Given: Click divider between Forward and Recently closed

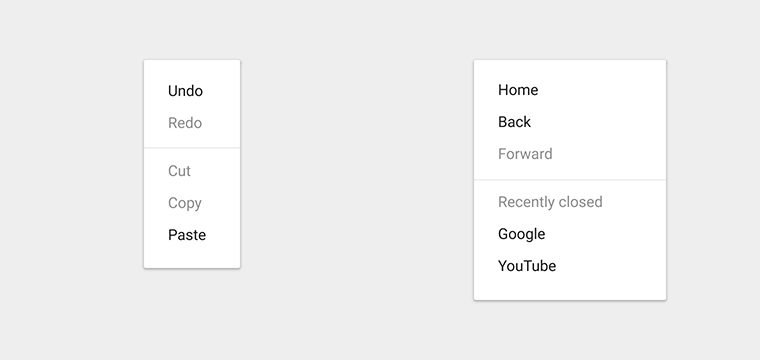Looking at the screenshot, I should click(x=570, y=180).
